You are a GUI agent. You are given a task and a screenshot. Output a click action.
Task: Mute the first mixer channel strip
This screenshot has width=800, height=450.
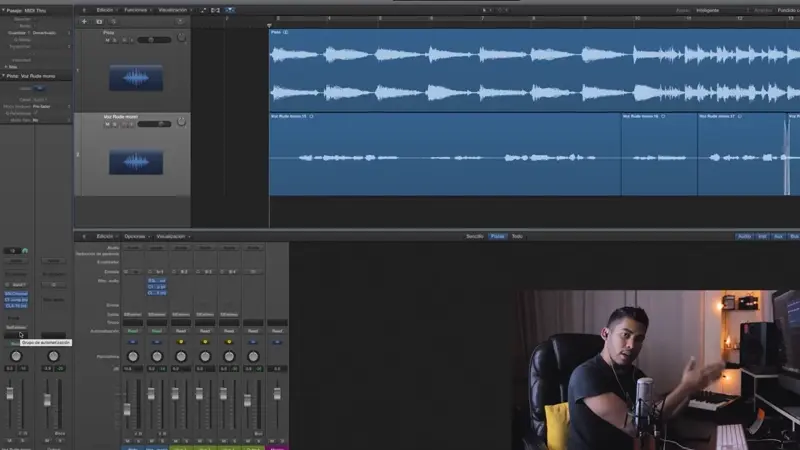(128, 441)
